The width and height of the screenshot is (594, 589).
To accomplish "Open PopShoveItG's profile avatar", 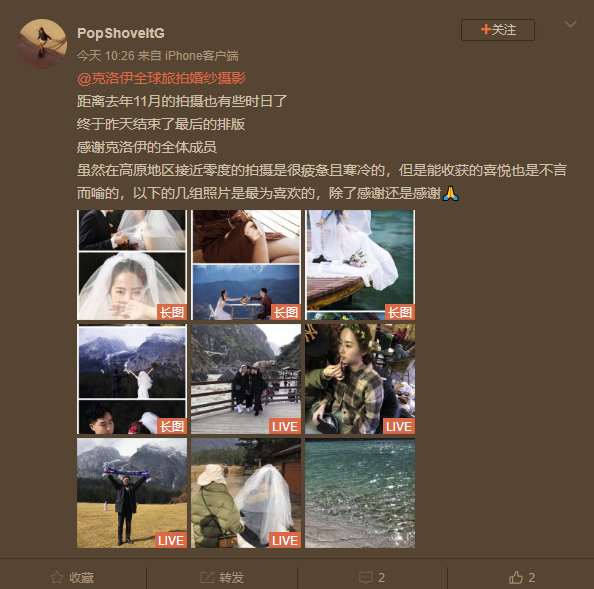I will 42,44.
